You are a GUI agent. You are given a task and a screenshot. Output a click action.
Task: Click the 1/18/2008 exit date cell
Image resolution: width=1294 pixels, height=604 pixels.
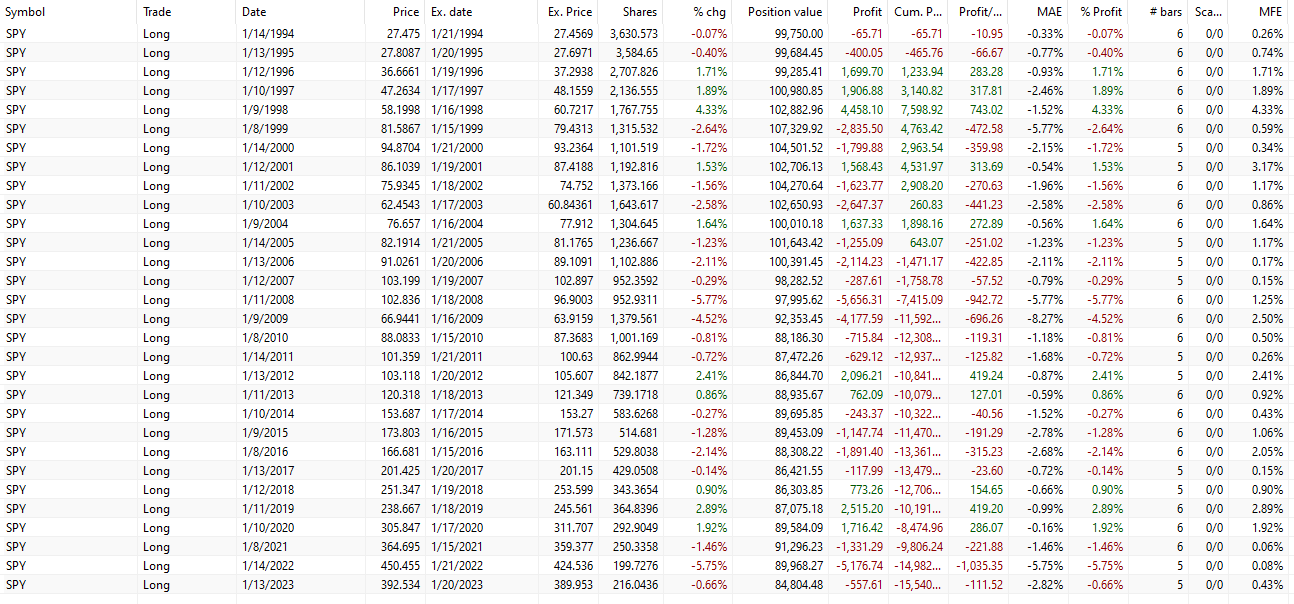[457, 300]
